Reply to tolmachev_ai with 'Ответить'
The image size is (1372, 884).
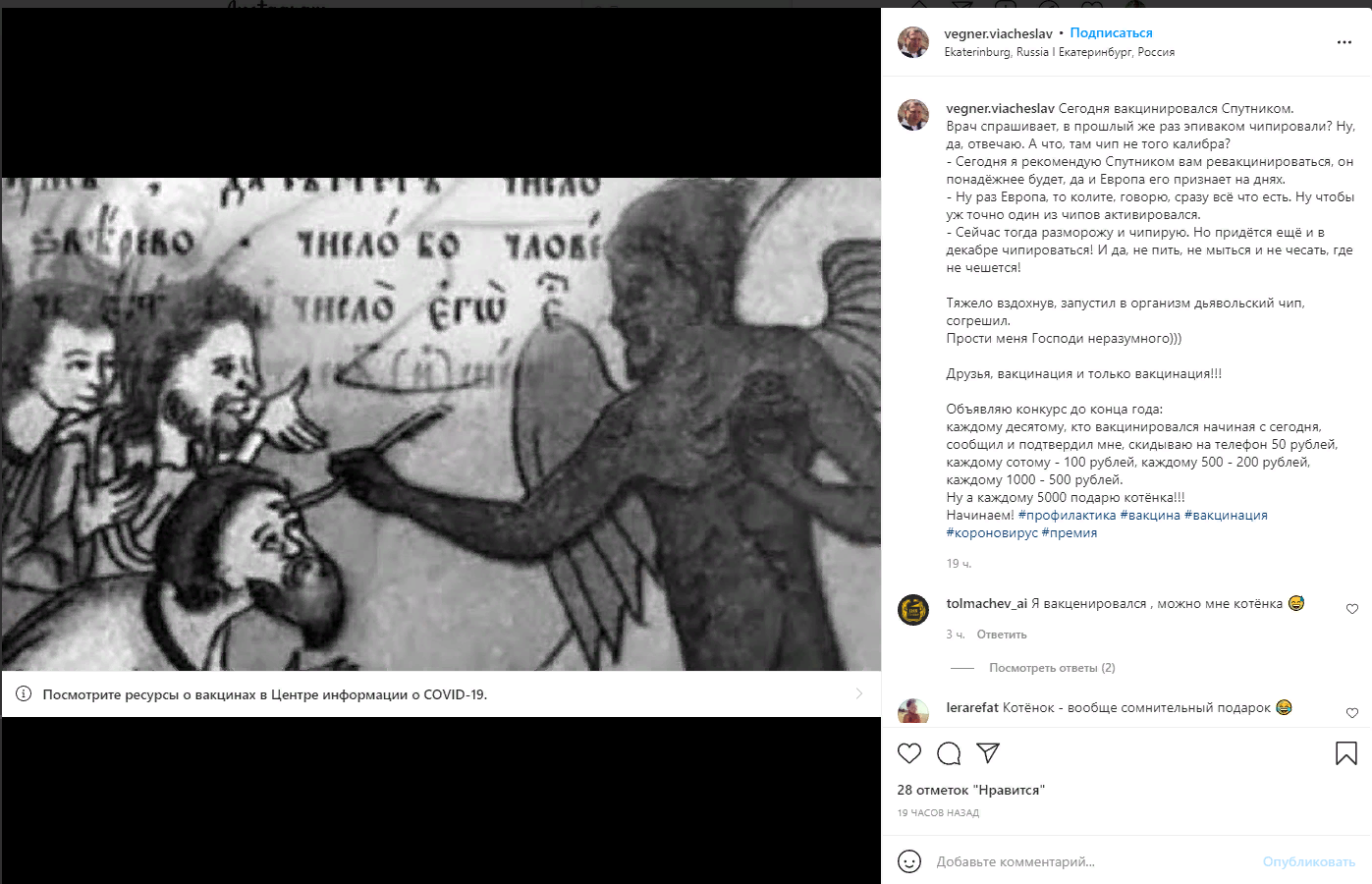pos(1002,635)
